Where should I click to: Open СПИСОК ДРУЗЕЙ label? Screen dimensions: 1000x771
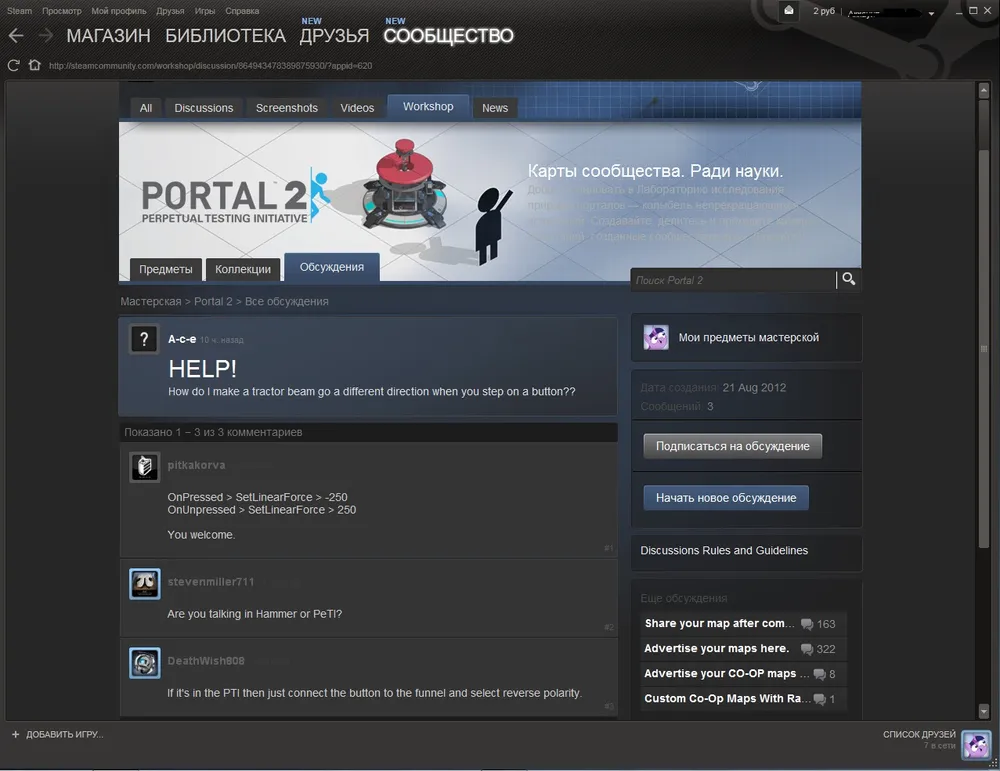(919, 734)
